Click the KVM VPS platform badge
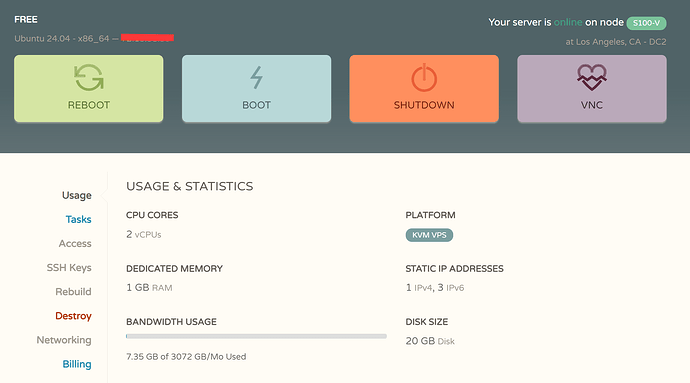This screenshot has width=690, height=383. (x=429, y=235)
